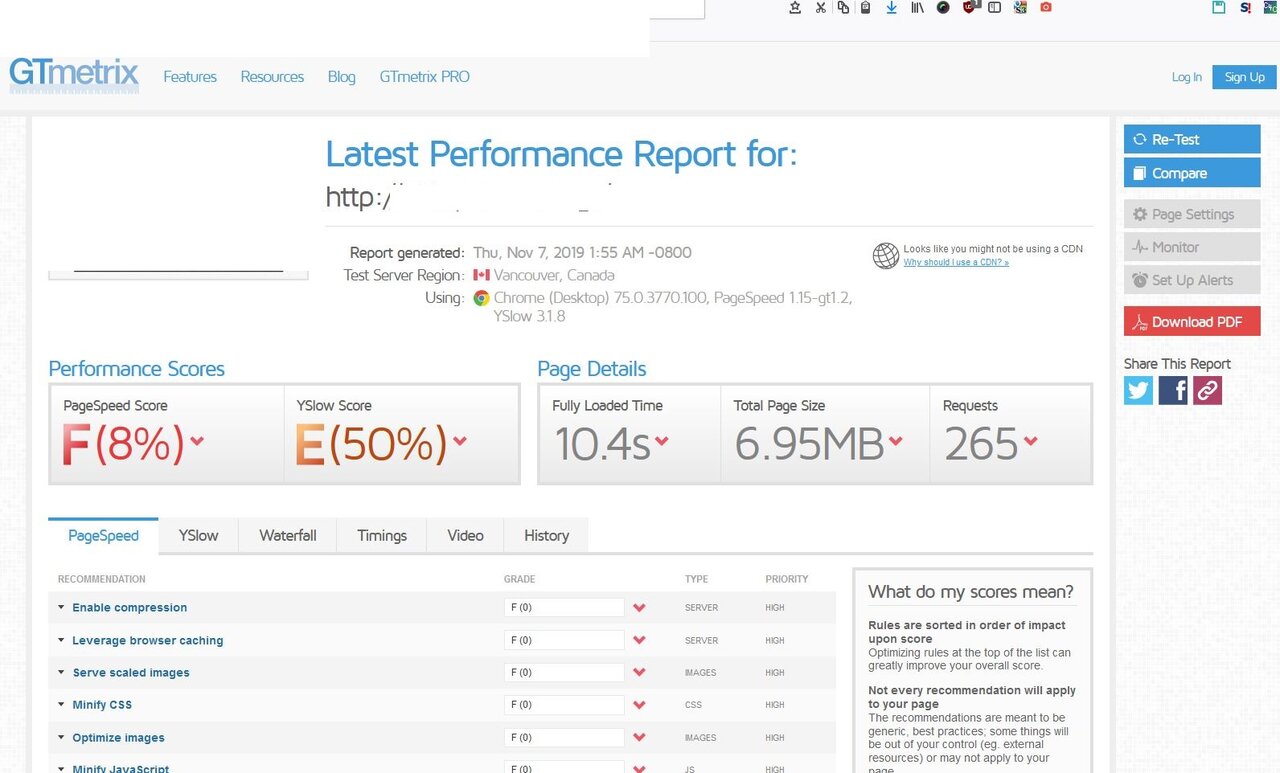Open Requests count dropdown arrow

coord(1031,441)
